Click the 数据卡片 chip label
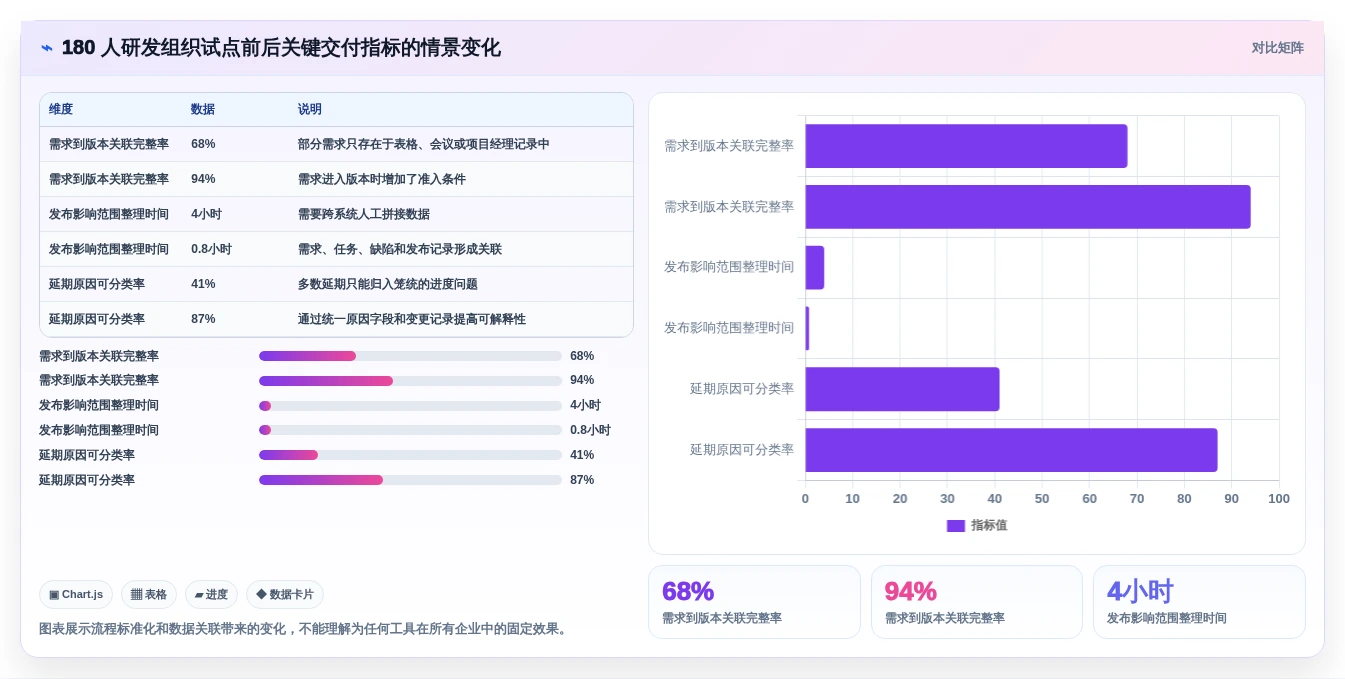This screenshot has height=679, width=1345. (x=291, y=594)
